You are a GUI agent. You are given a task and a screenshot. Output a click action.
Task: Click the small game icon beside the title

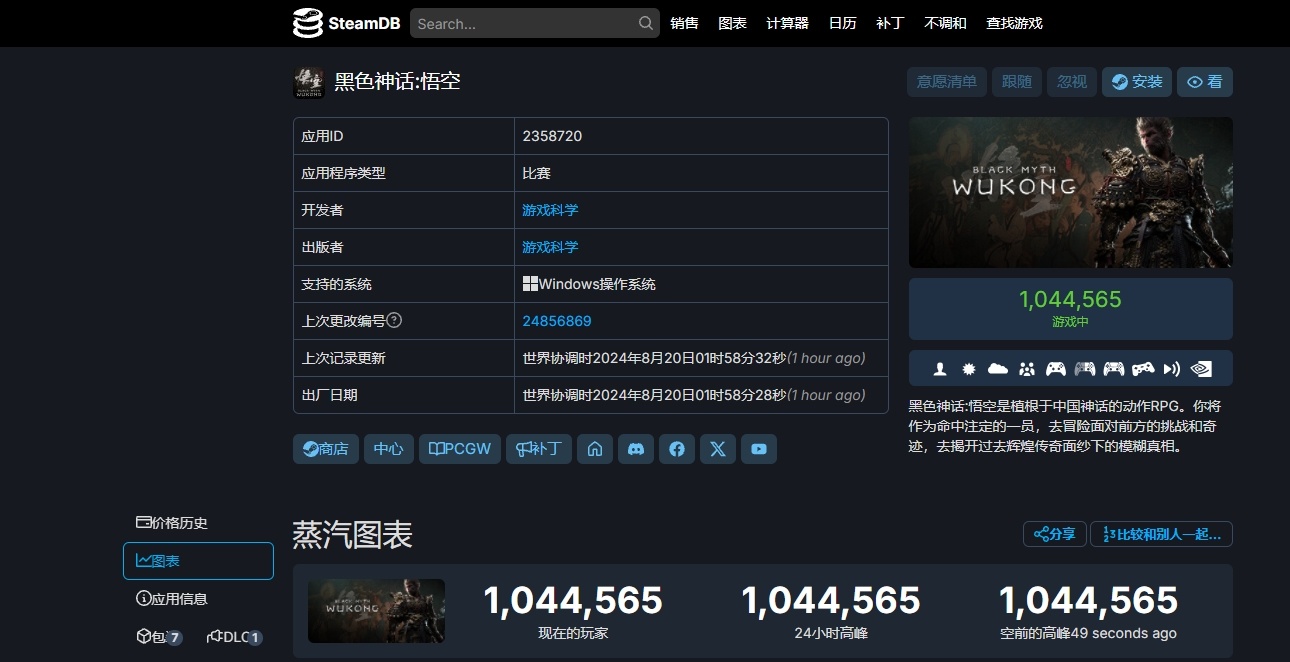[x=308, y=82]
